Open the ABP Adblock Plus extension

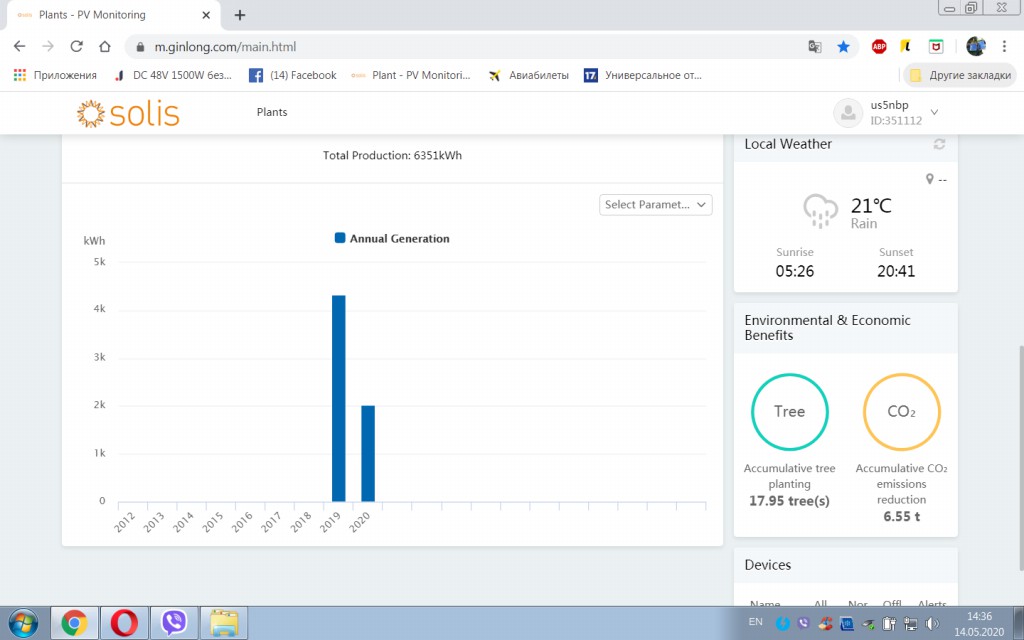coord(879,46)
